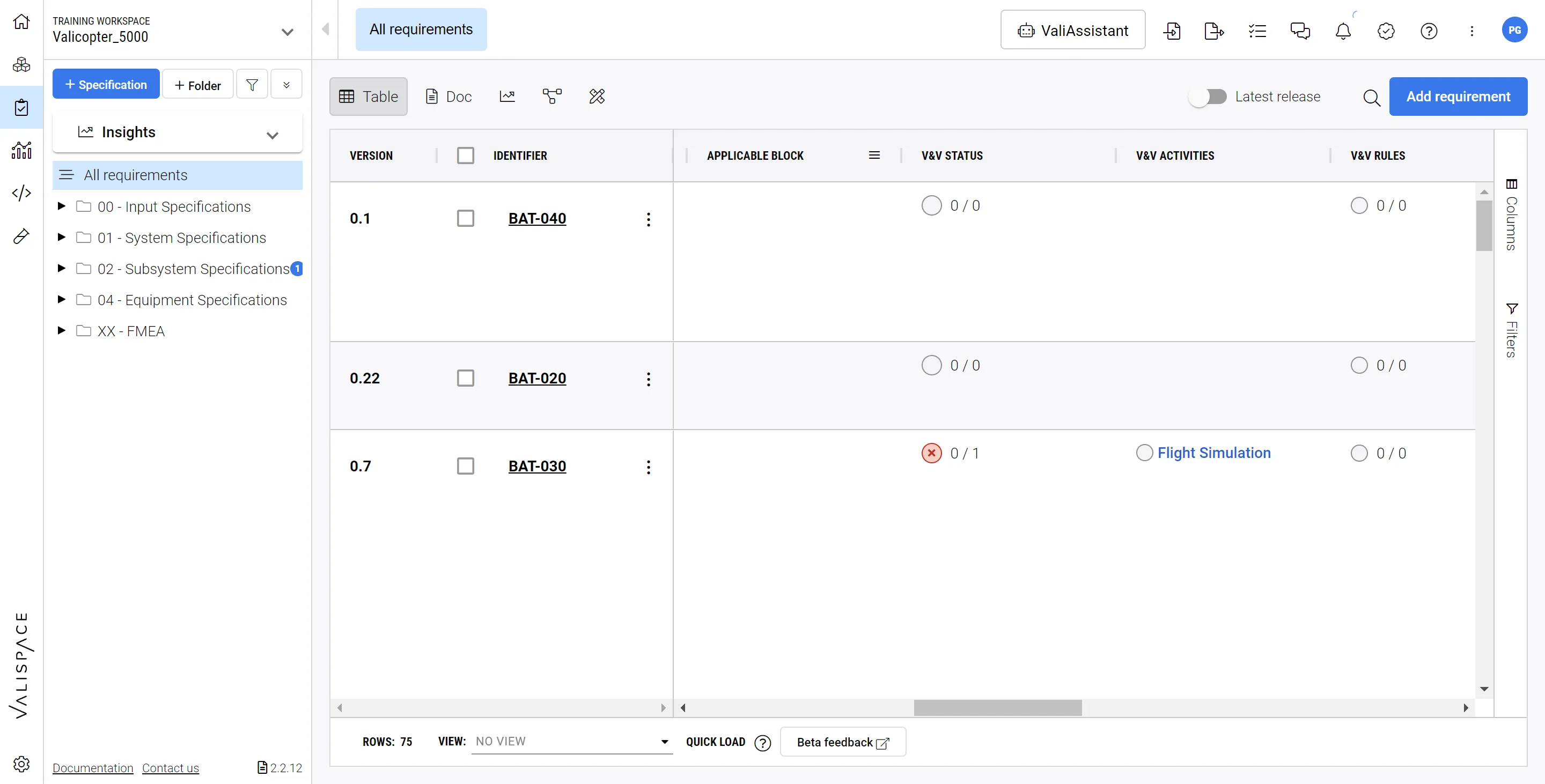Viewport: 1545px width, 784px height.
Task: Open the test/pencil module icon in sidebar
Action: [21, 236]
